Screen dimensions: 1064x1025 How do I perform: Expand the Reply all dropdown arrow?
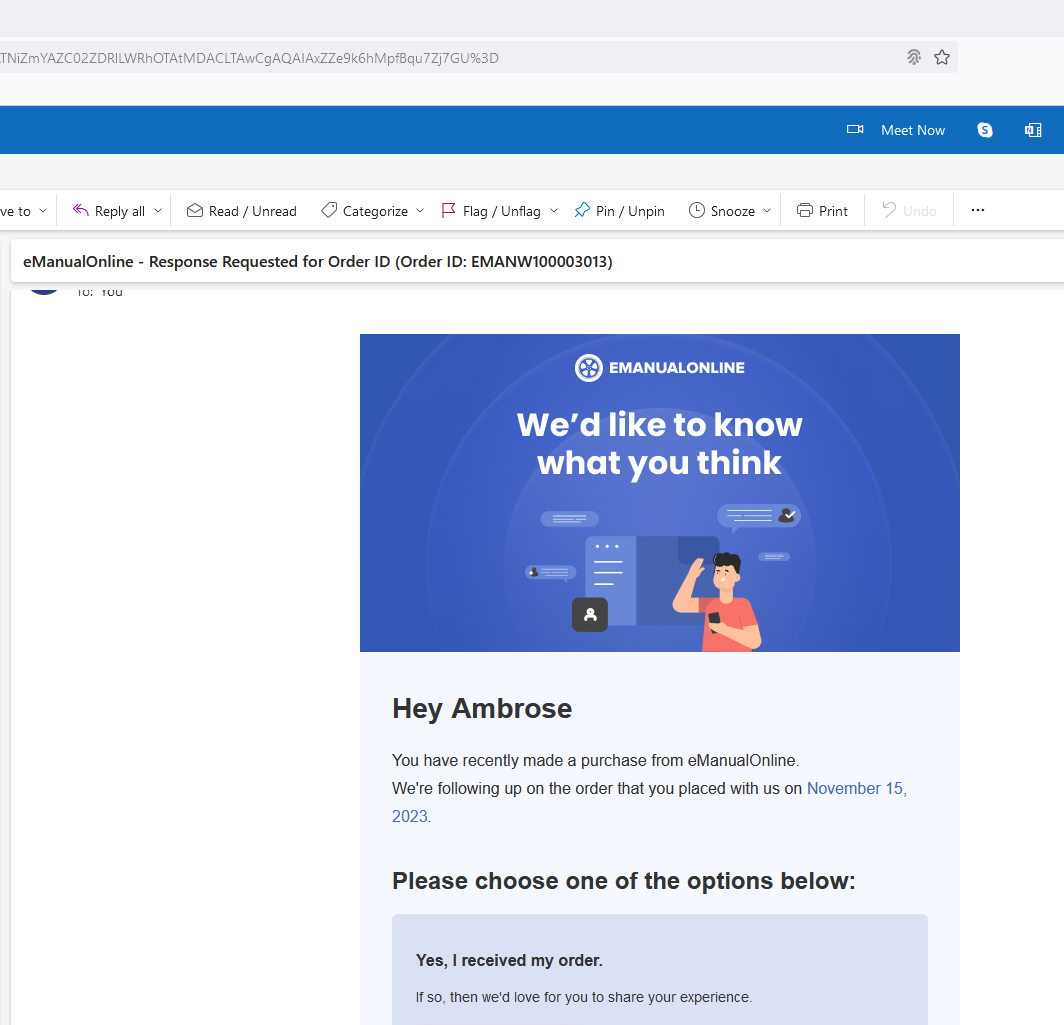158,211
